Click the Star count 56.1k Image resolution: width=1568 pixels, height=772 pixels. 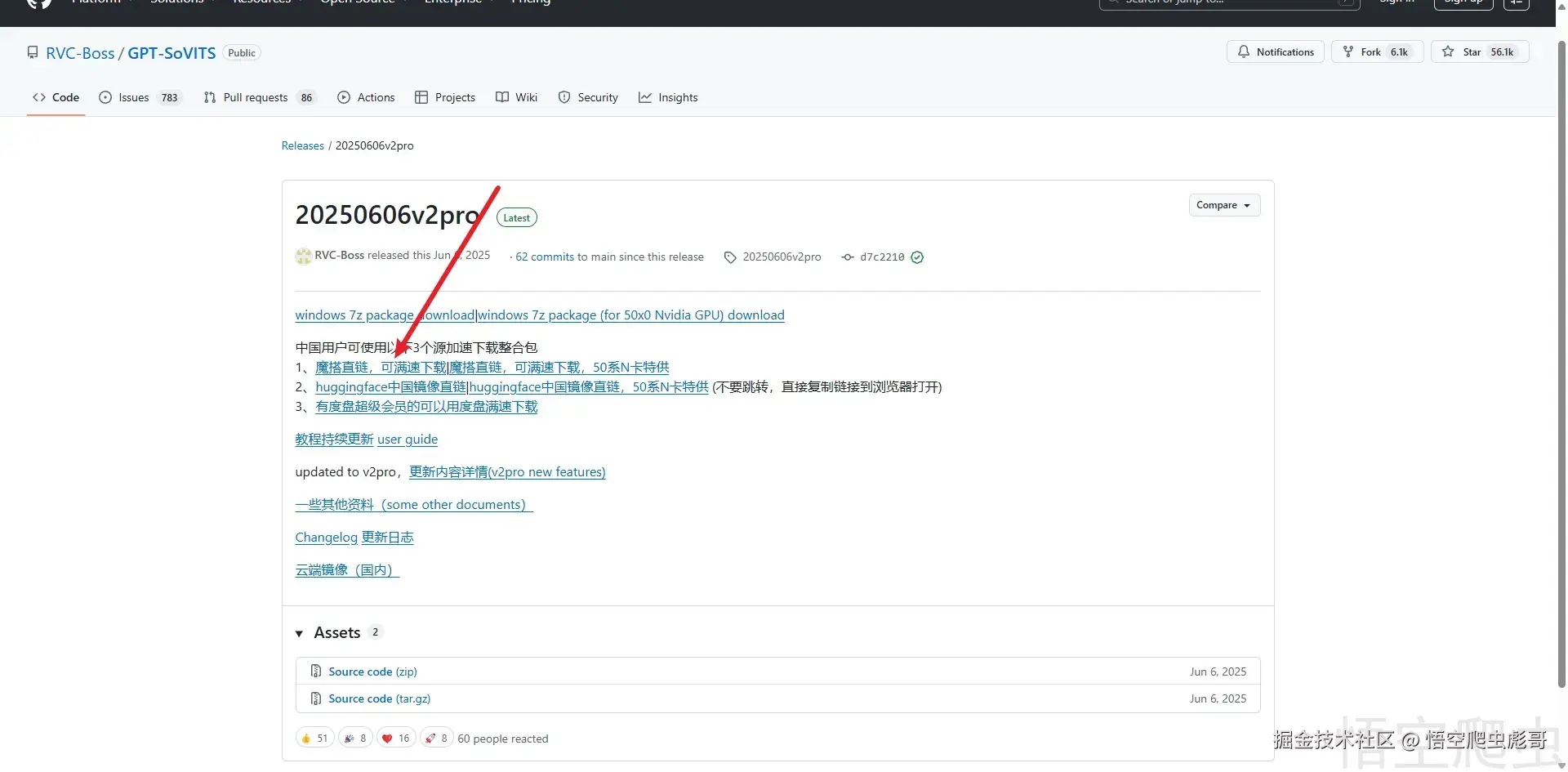point(1502,51)
